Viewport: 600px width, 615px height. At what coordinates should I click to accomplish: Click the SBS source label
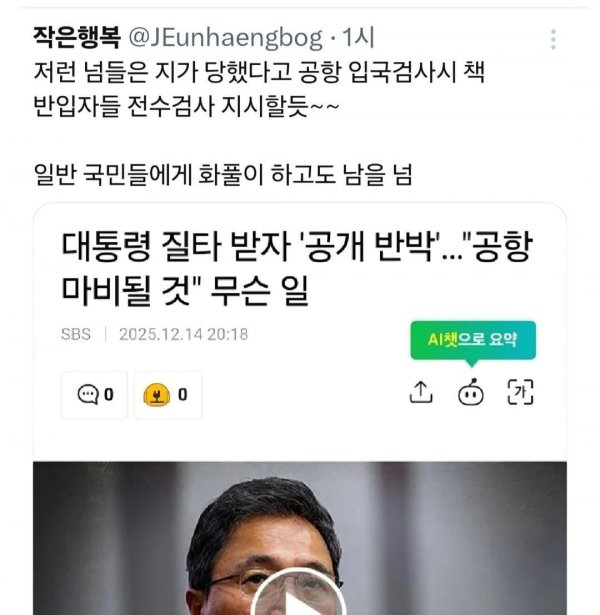point(76,334)
